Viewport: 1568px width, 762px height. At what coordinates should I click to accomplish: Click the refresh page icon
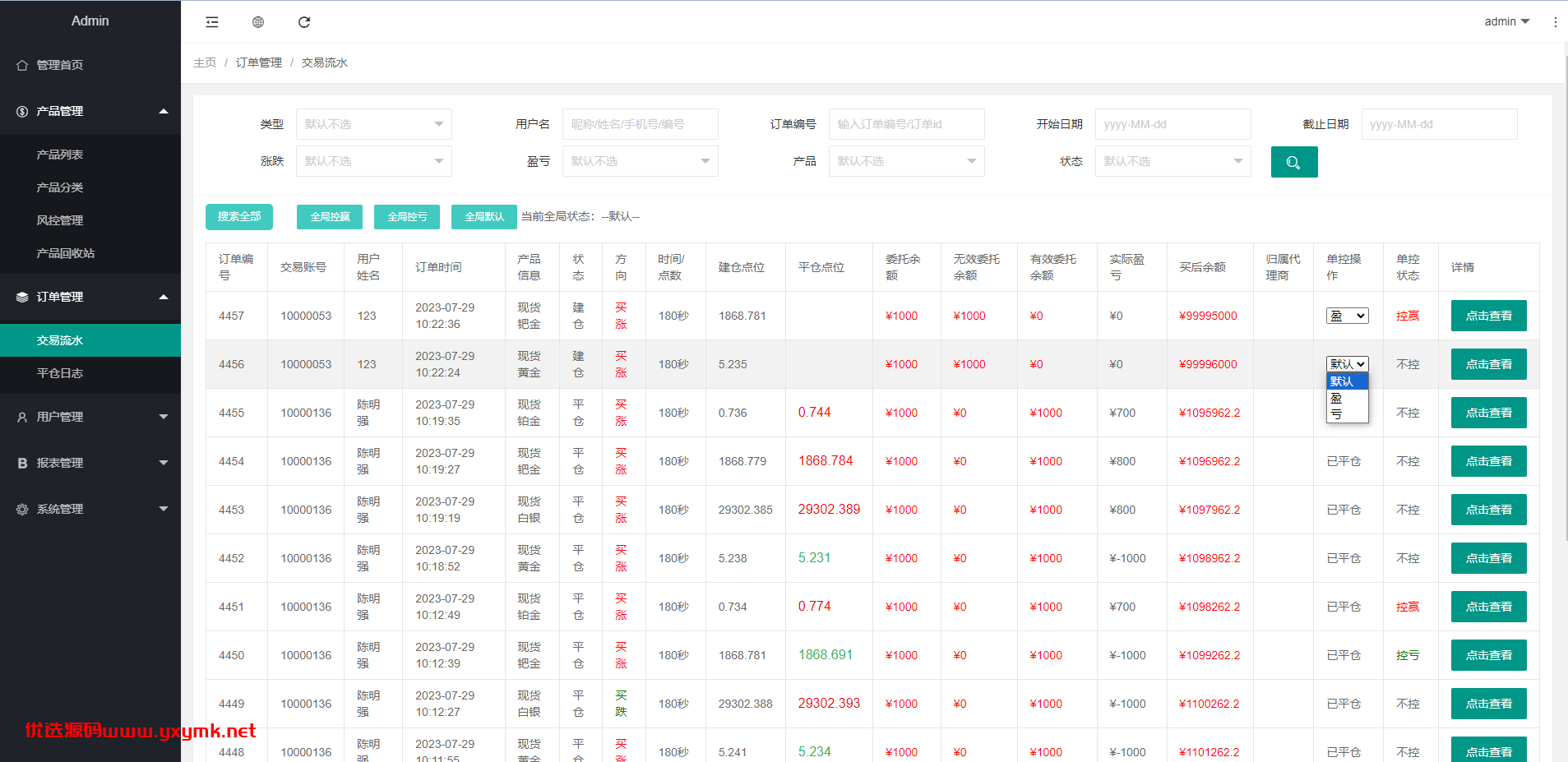[x=304, y=22]
